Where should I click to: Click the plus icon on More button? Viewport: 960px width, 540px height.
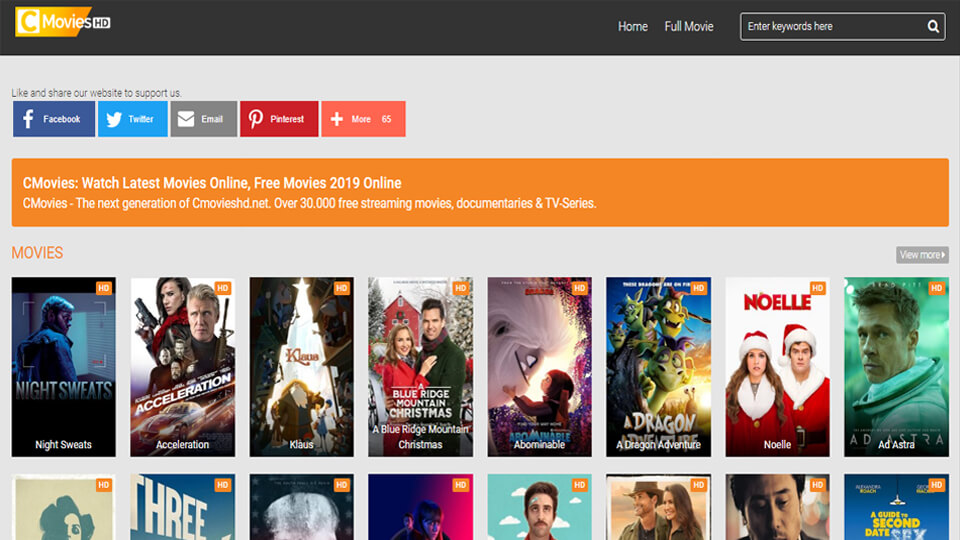[337, 119]
